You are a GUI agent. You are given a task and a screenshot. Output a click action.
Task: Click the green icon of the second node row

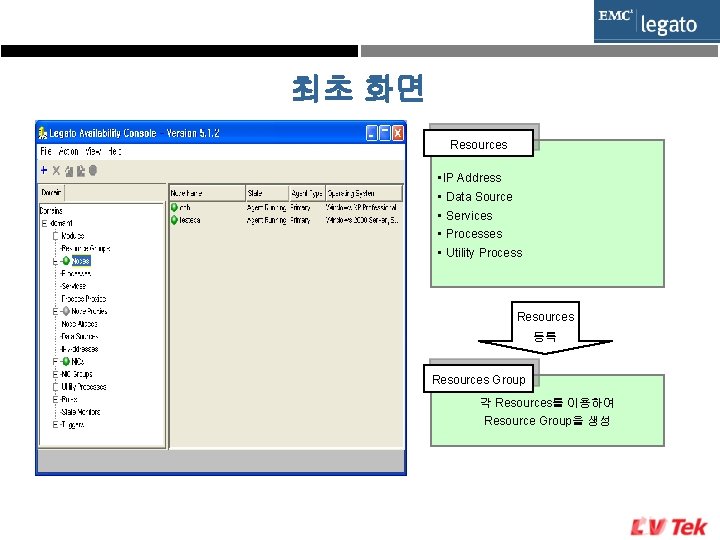174,220
